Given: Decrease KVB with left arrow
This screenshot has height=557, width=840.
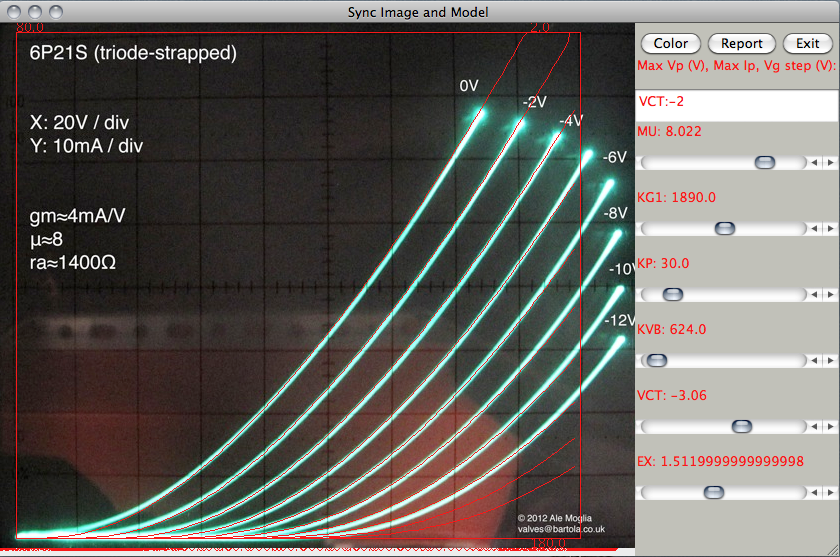Looking at the screenshot, I should (x=815, y=360).
